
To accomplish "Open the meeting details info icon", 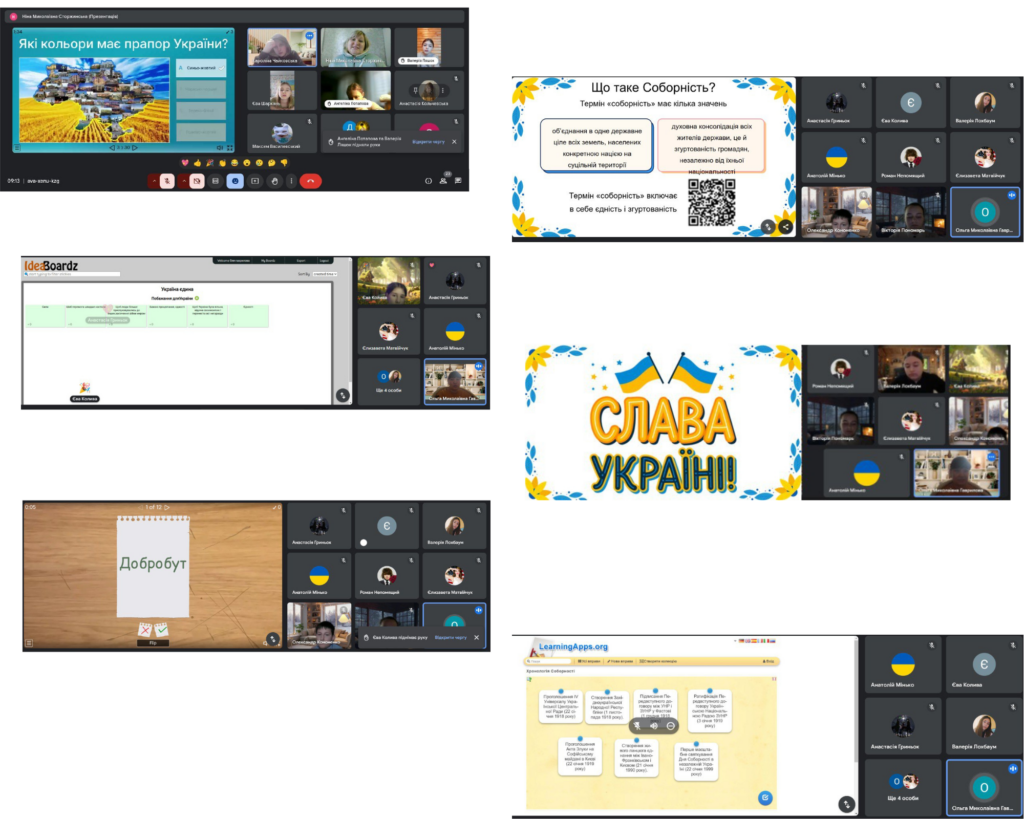I will pos(428,181).
